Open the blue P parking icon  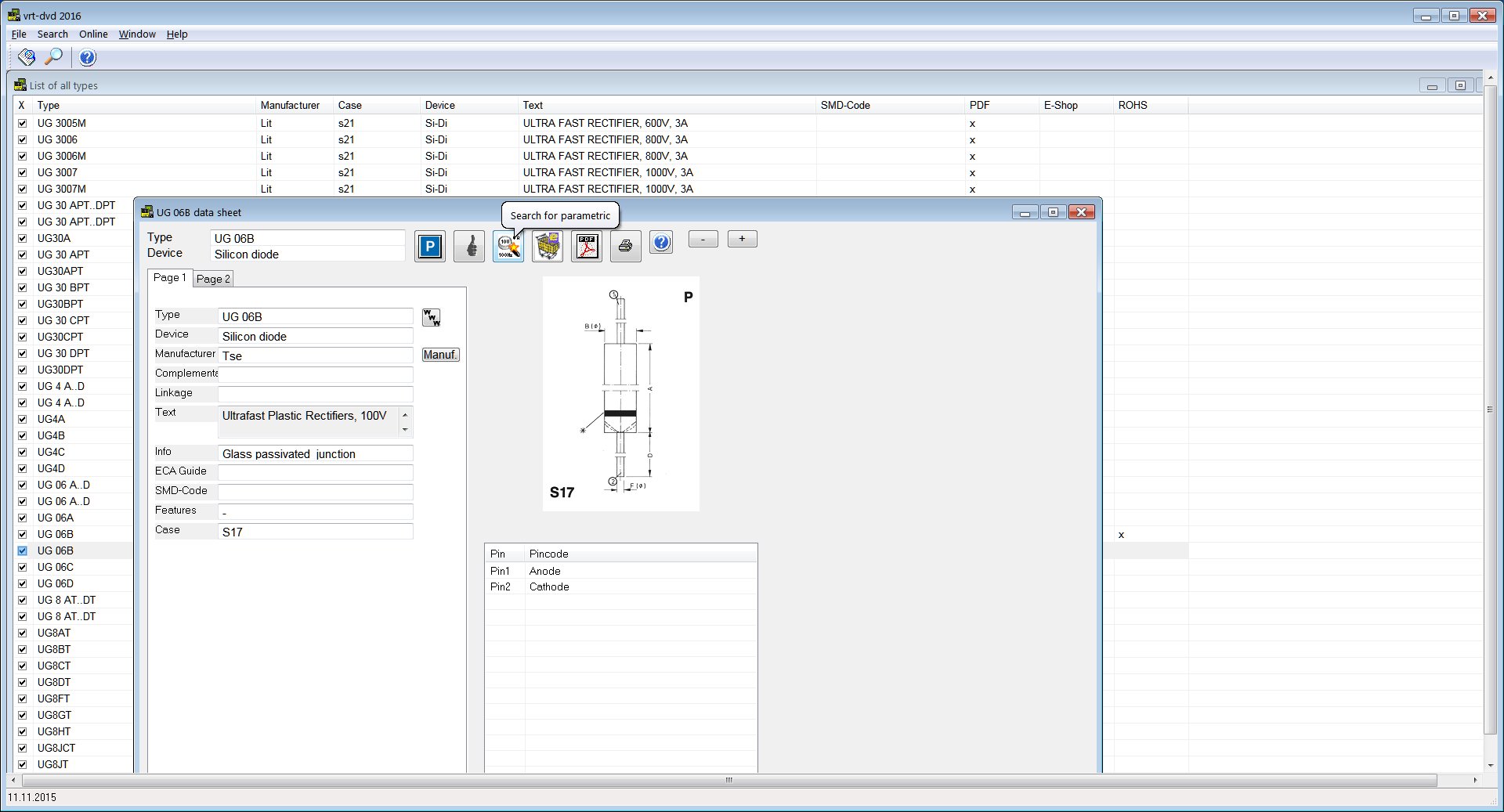click(x=430, y=247)
